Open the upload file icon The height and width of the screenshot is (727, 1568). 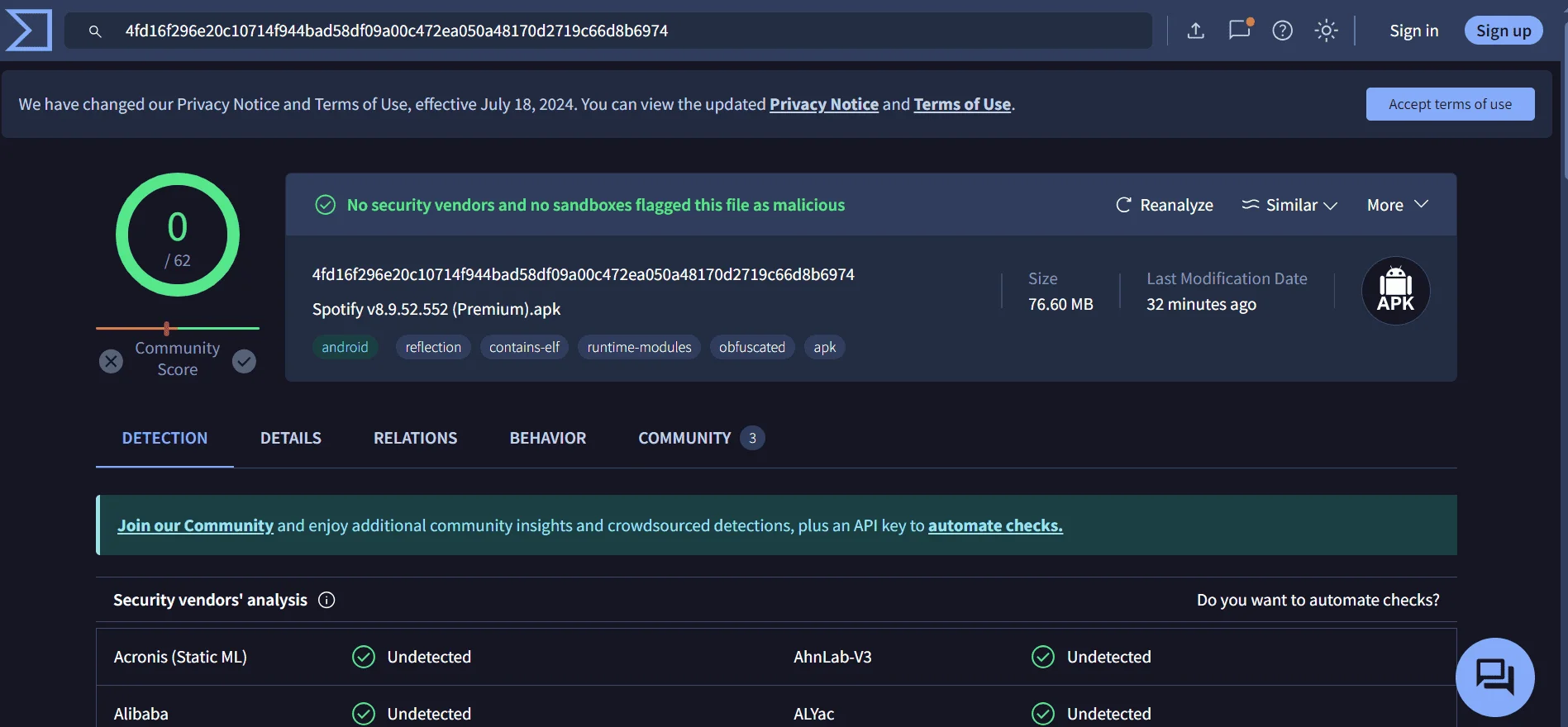(1195, 31)
